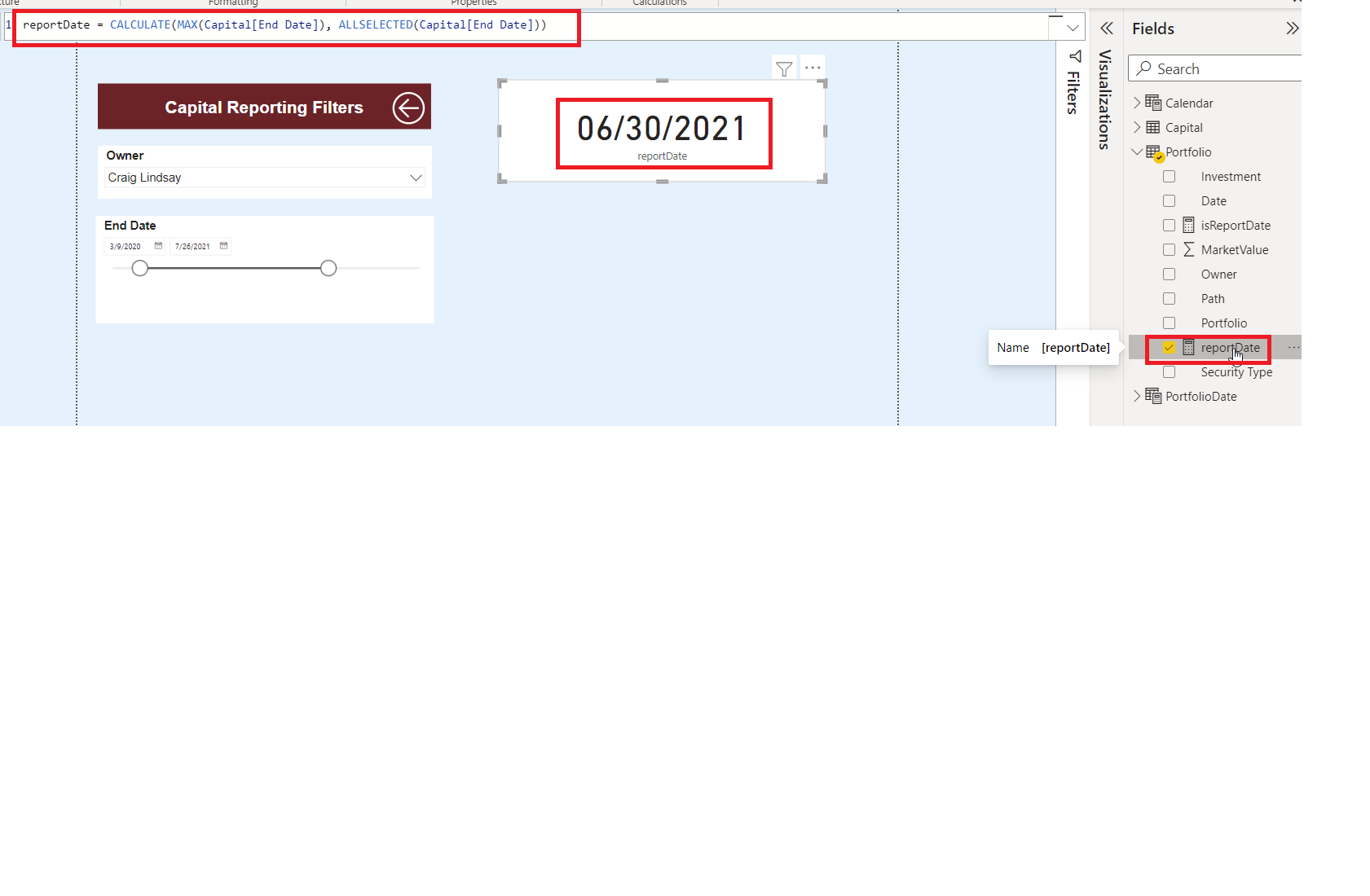Check the Path field checkbox
Image resolution: width=1370 pixels, height=896 pixels.
tap(1169, 299)
